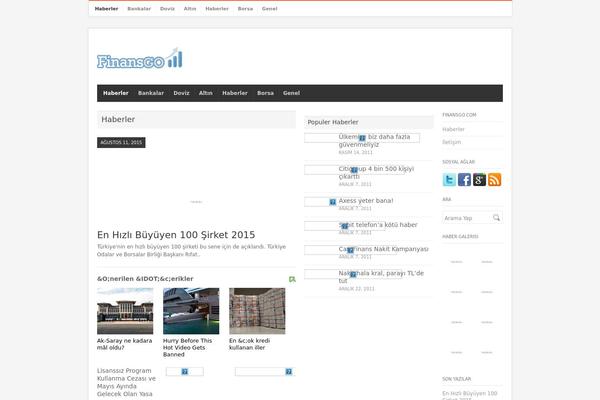This screenshot has width=600, height=400.
Task: Open the RSS feed icon
Action: (494, 180)
